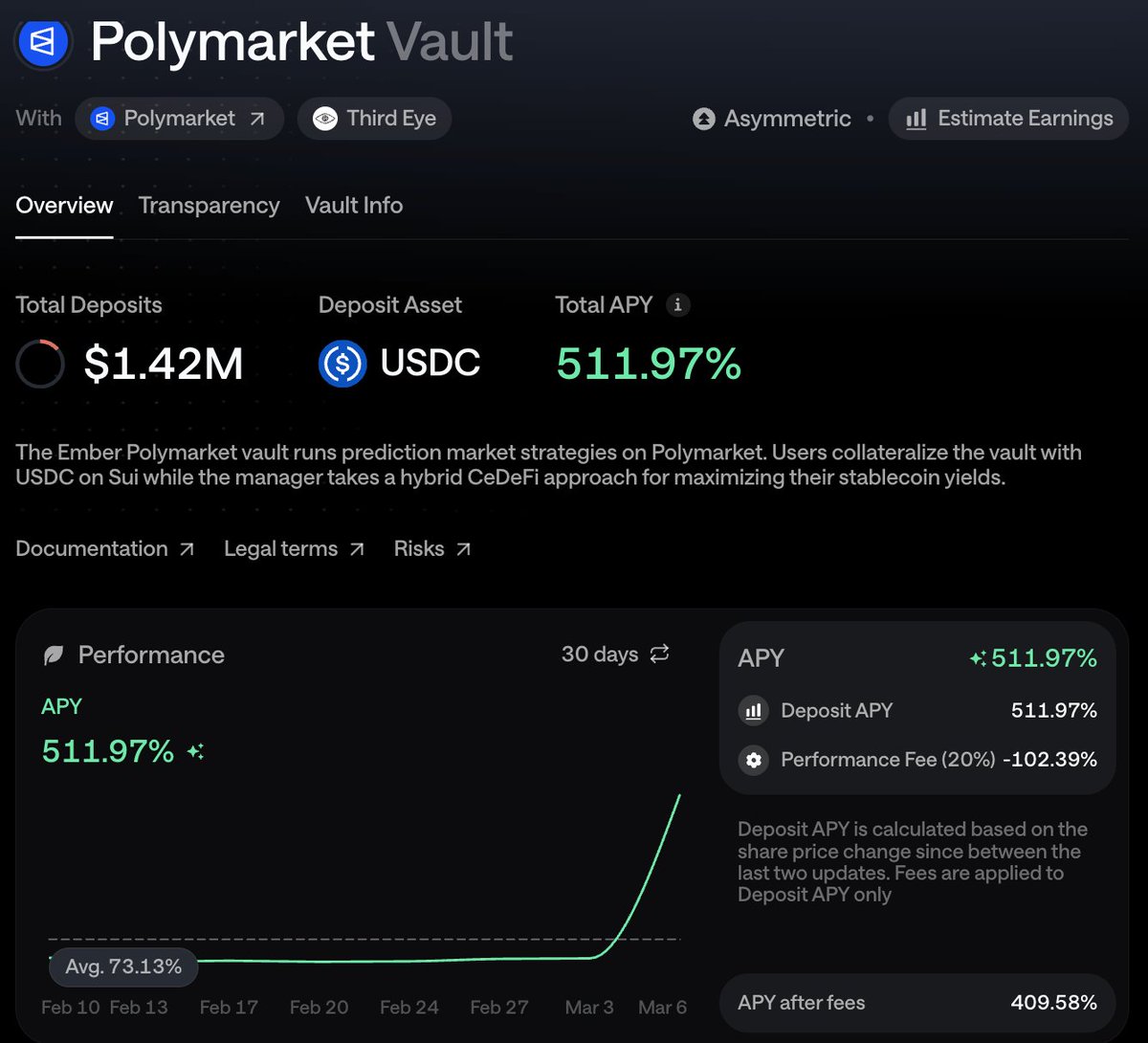Image resolution: width=1148 pixels, height=1043 pixels.
Task: Switch to the Overview tab
Action: 64,206
